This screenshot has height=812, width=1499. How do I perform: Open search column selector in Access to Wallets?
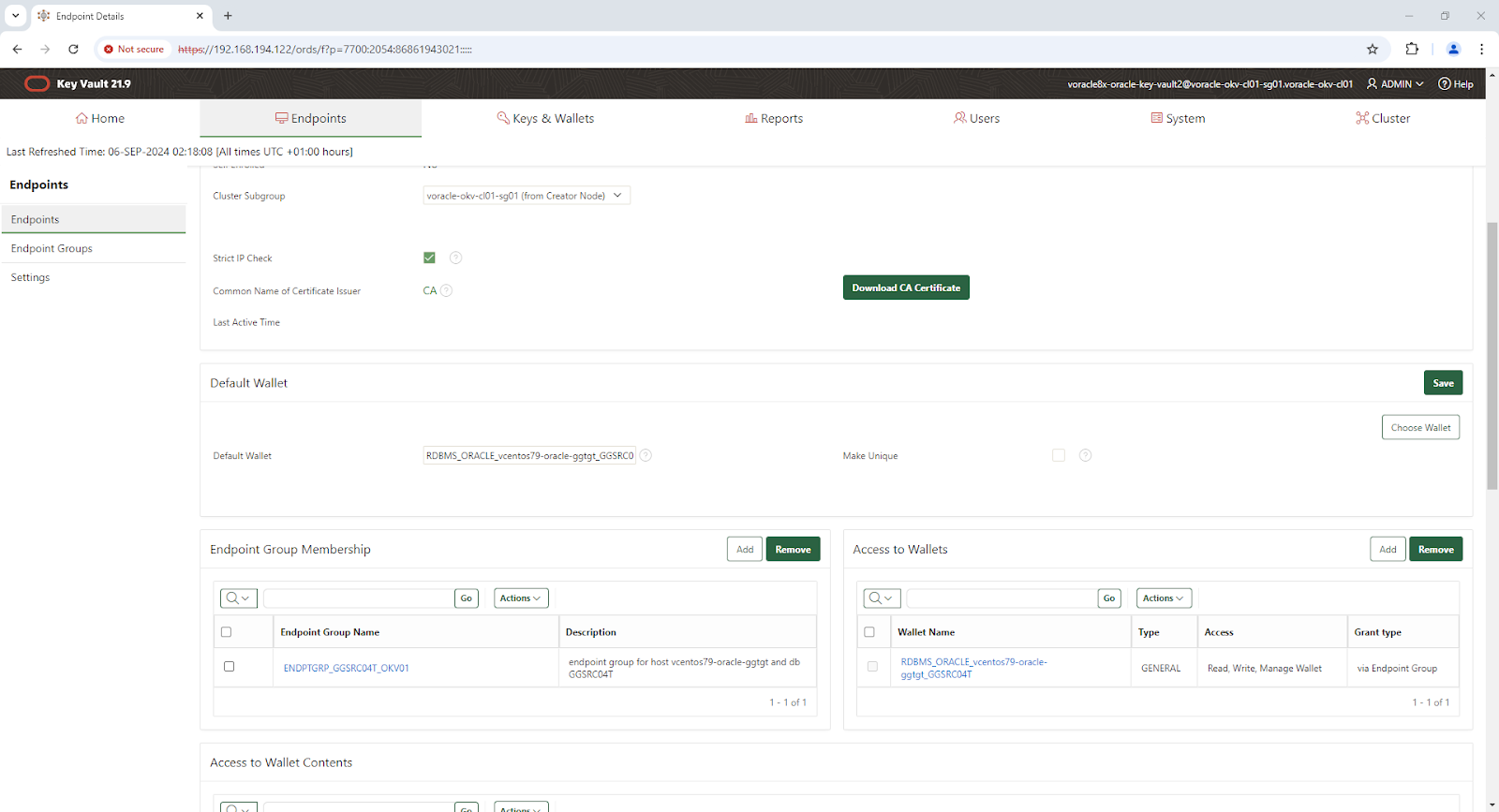[x=882, y=598]
